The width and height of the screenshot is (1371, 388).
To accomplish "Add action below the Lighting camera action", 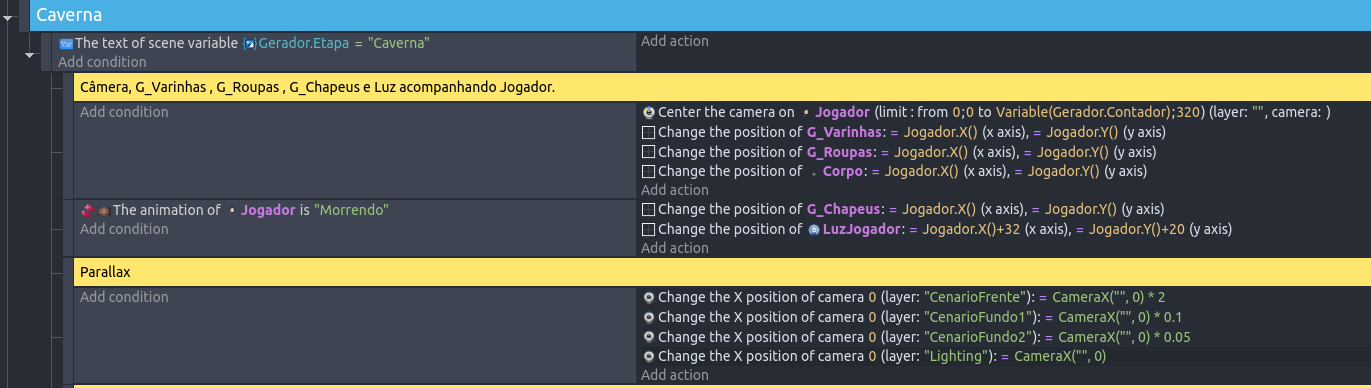I will click(x=675, y=375).
